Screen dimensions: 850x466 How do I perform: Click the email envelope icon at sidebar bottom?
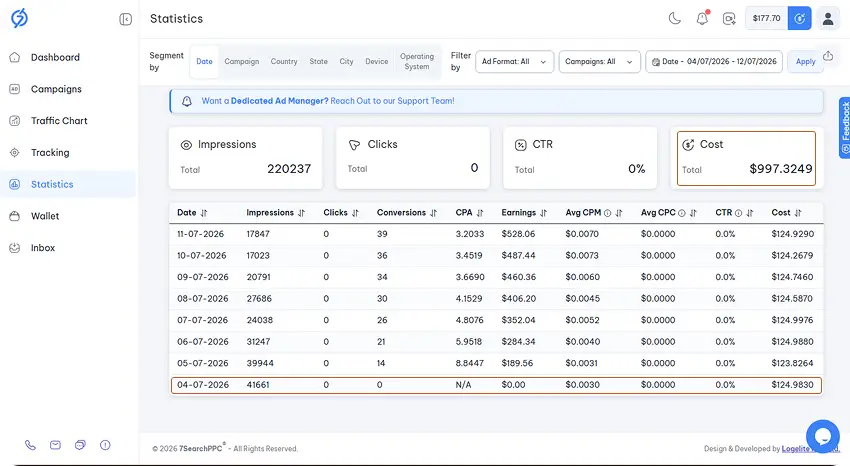[55, 445]
